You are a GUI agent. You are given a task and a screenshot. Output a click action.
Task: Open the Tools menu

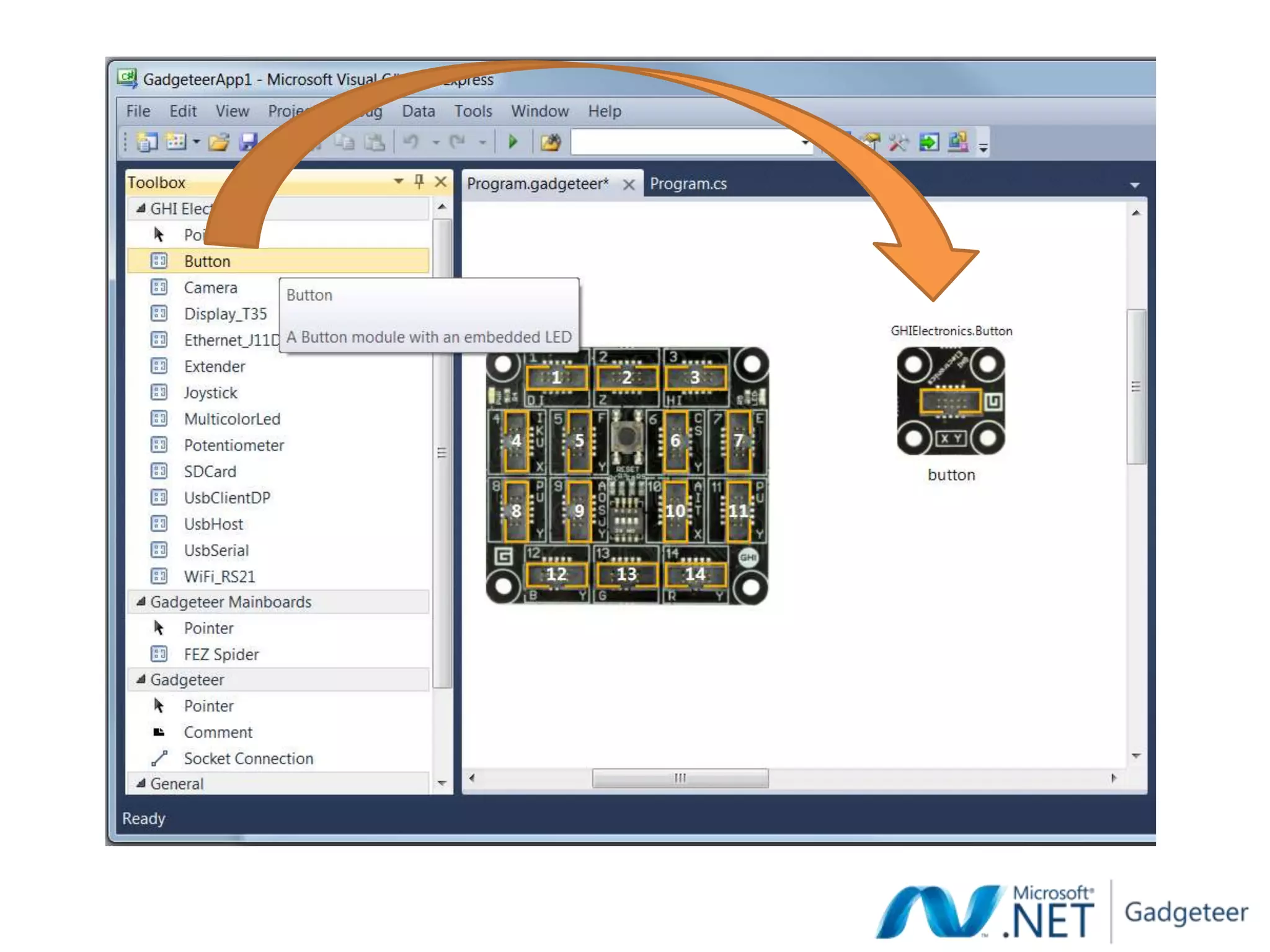[x=473, y=111]
